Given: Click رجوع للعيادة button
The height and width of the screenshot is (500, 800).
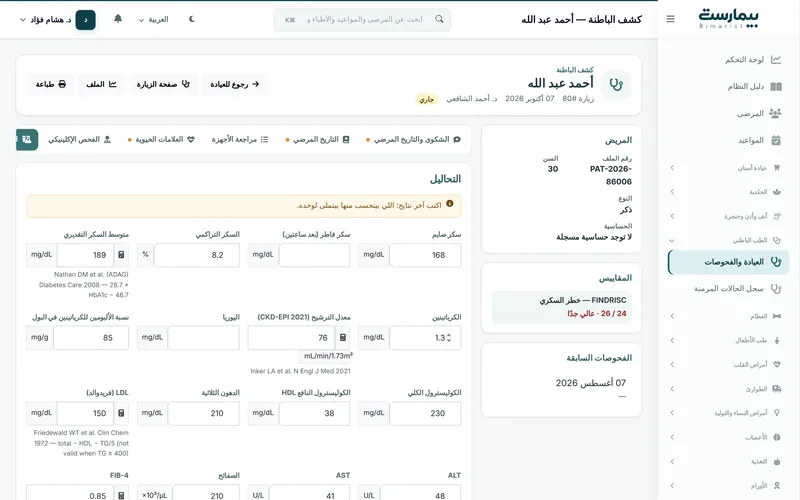Looking at the screenshot, I should 235,84.
